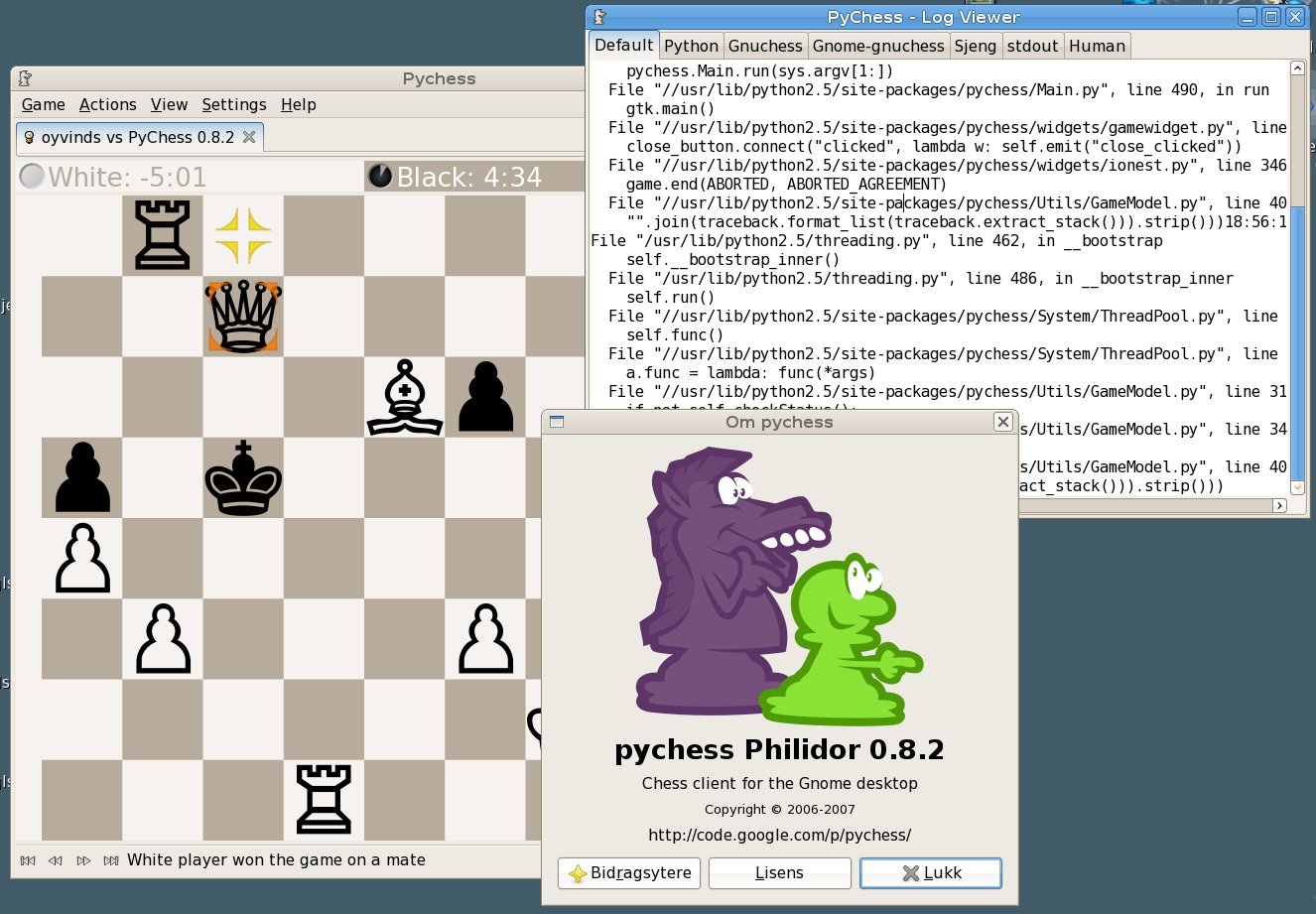Select the white pawn near the About dialog
The width and height of the screenshot is (1316, 914).
485,638
